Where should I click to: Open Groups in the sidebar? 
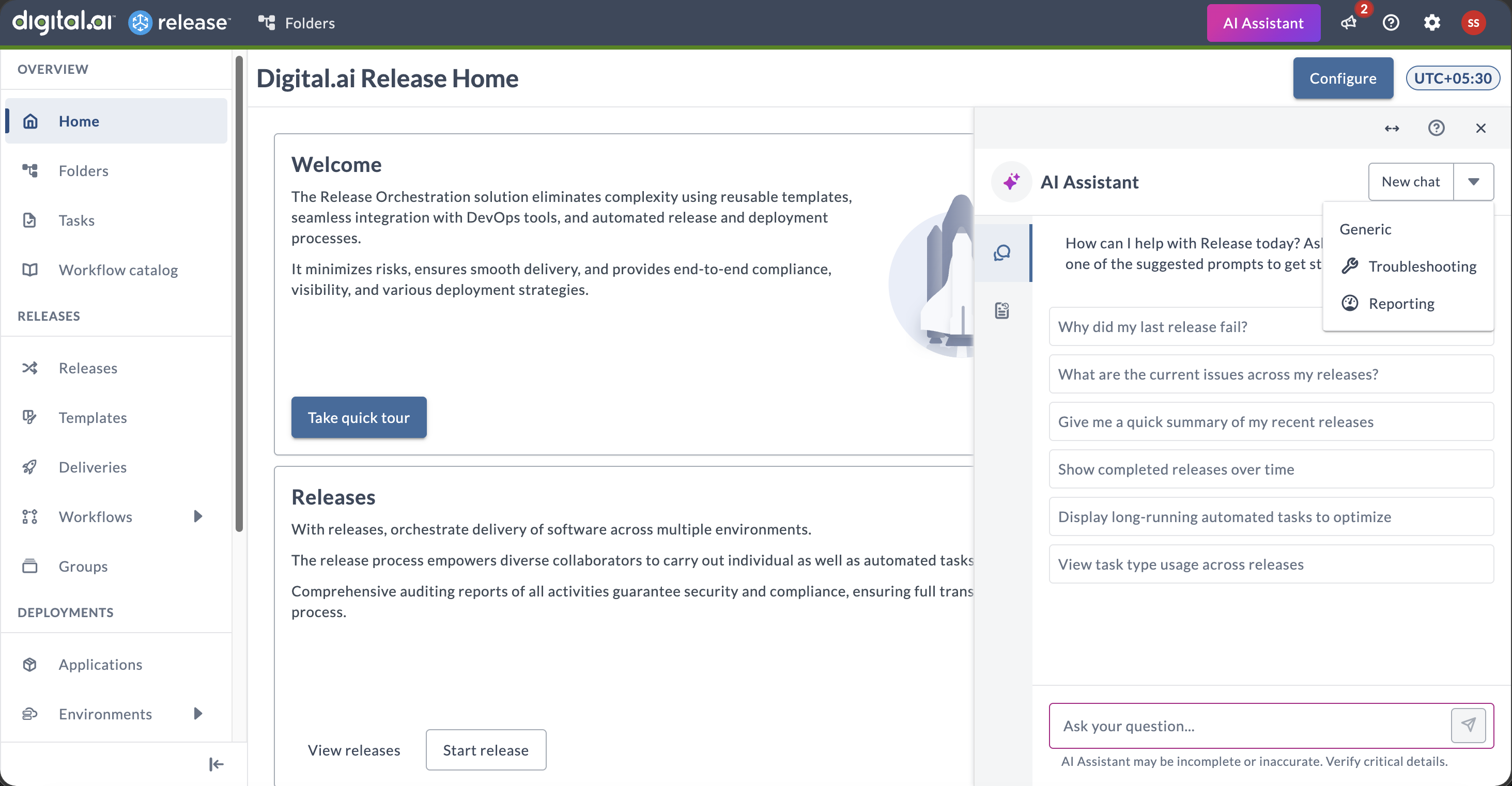[116, 566]
